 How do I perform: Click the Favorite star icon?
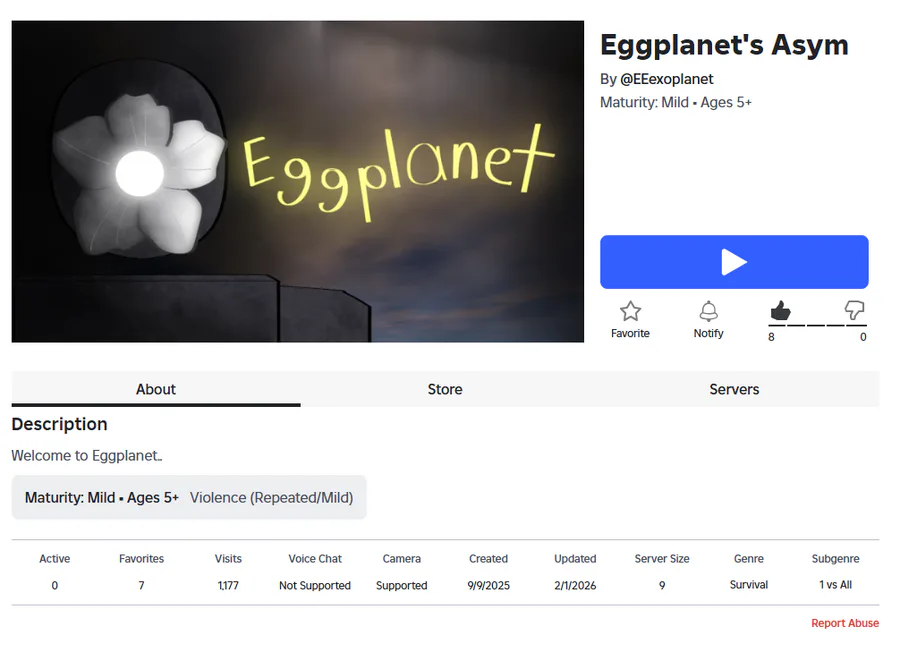click(630, 311)
